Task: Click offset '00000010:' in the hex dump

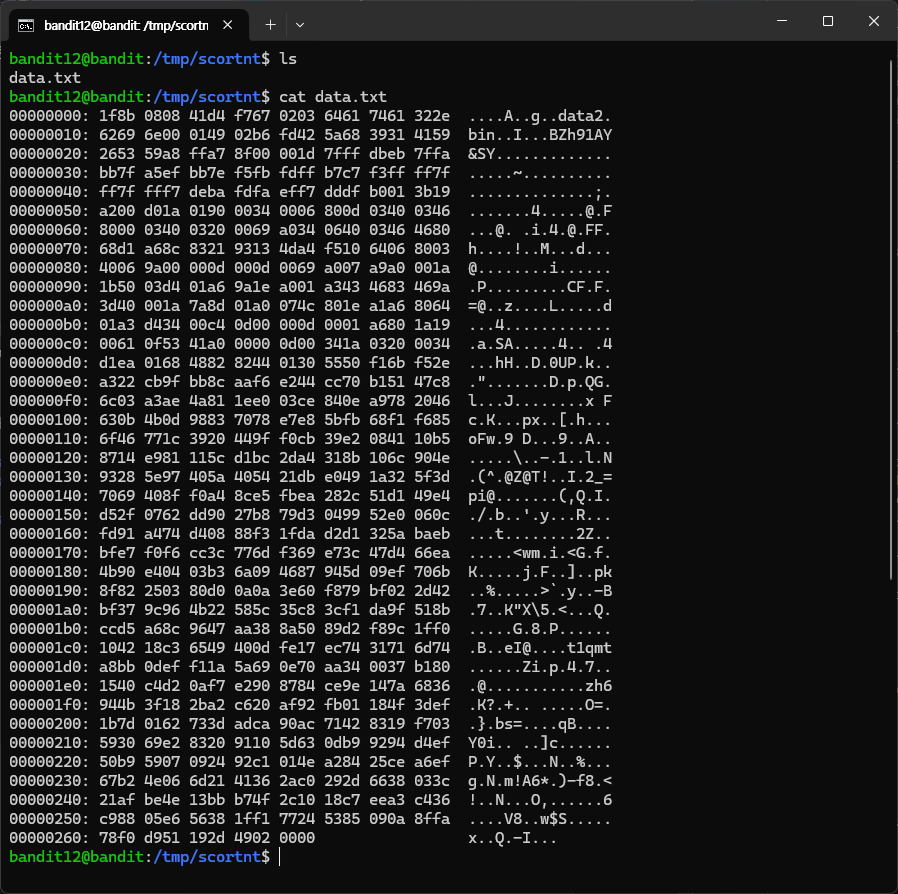Action: click(49, 135)
